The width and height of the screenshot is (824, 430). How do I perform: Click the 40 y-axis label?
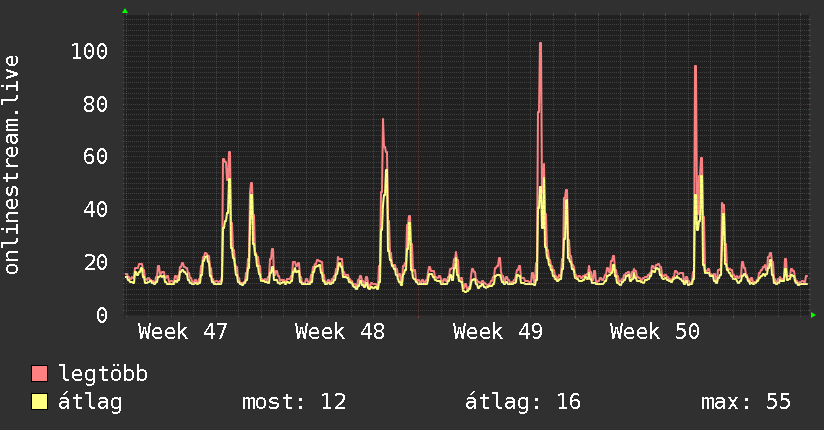(x=96, y=210)
